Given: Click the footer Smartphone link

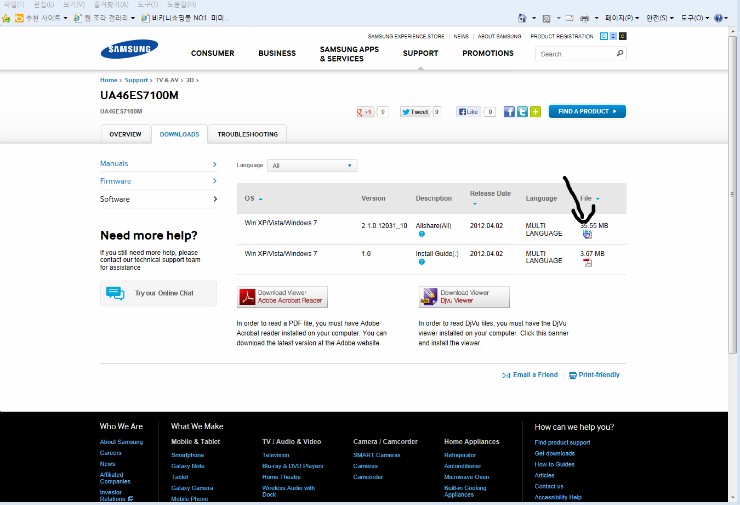Looking at the screenshot, I should point(187,455).
